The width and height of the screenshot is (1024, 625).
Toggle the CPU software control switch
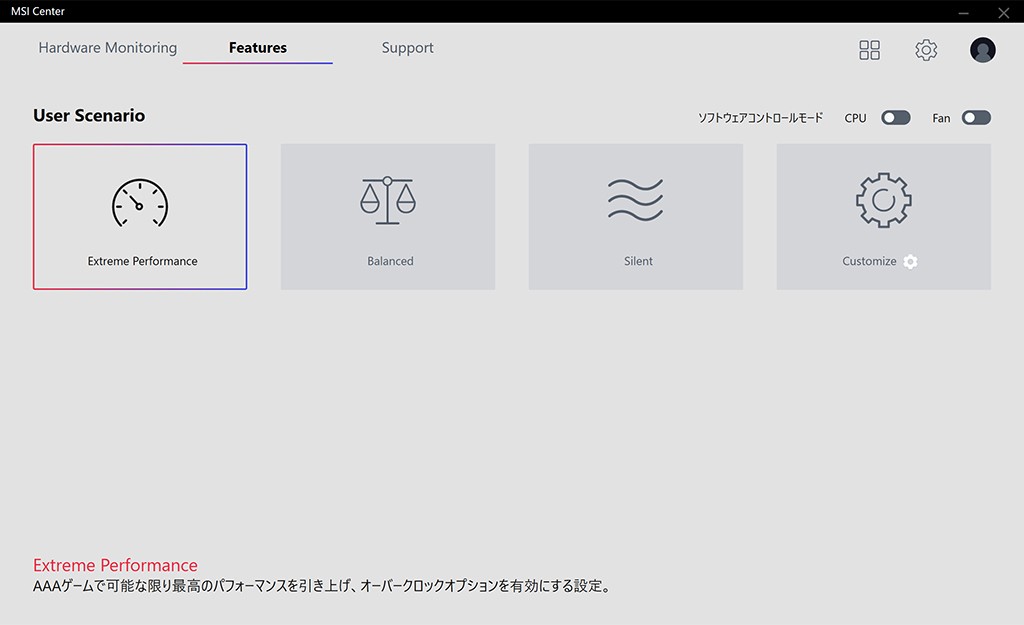coord(895,118)
